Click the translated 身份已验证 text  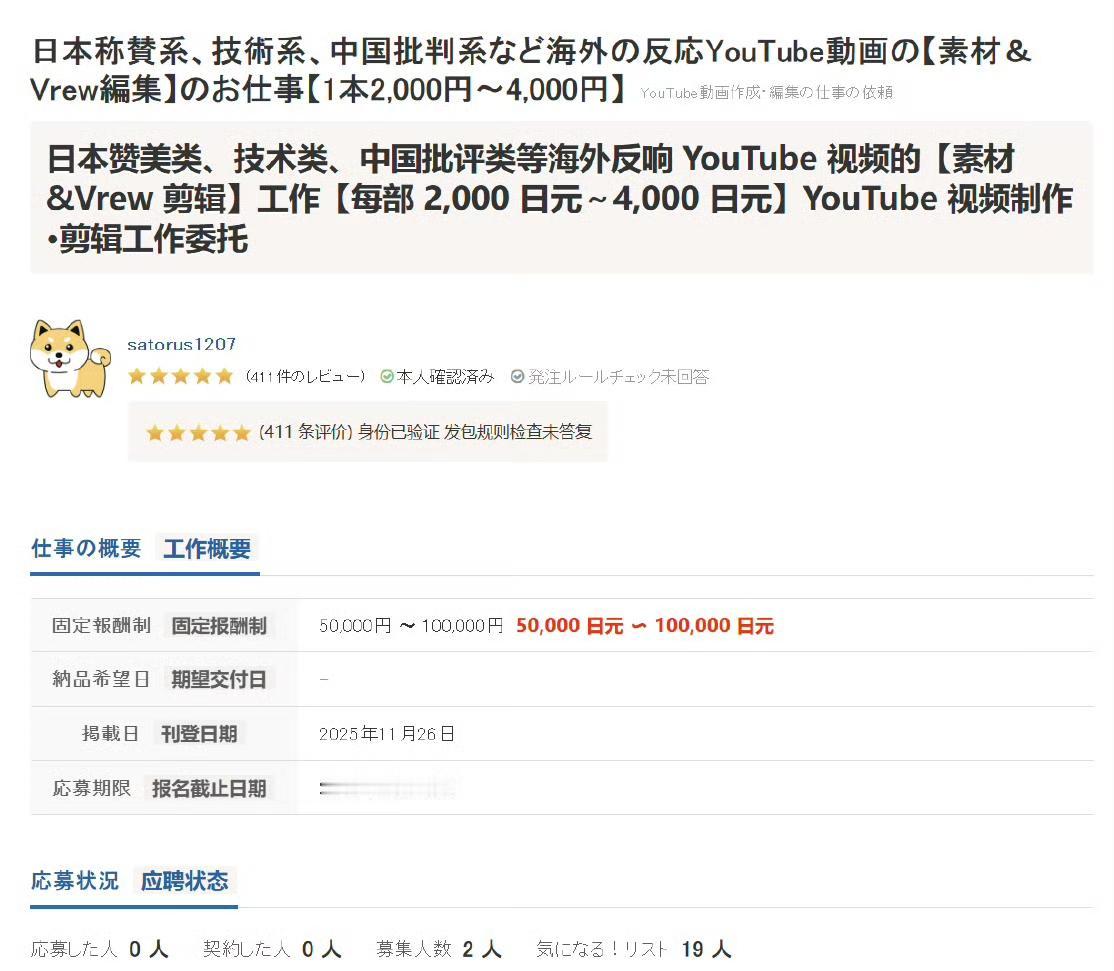click(399, 432)
